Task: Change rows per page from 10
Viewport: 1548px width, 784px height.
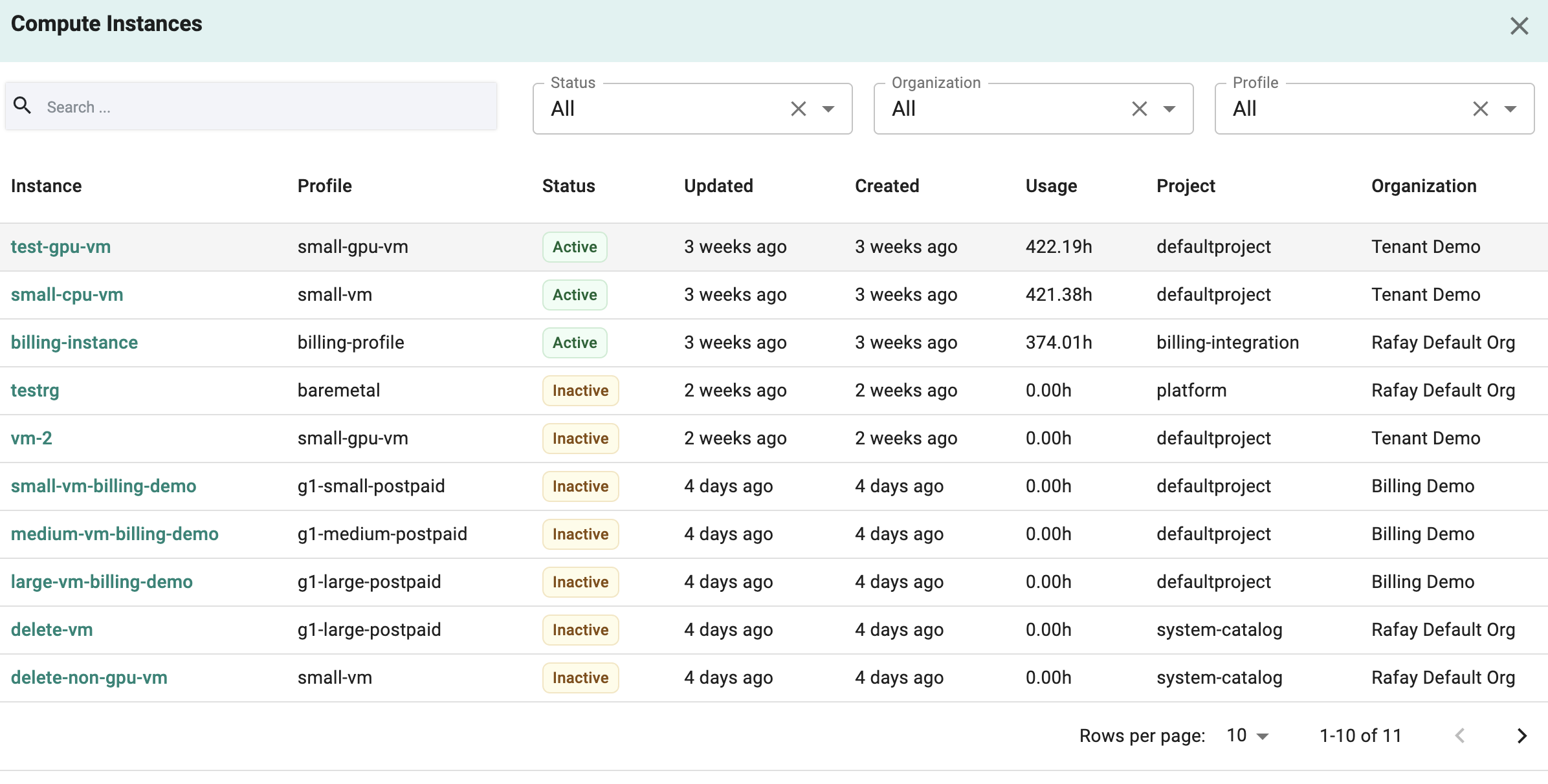Action: (x=1248, y=735)
